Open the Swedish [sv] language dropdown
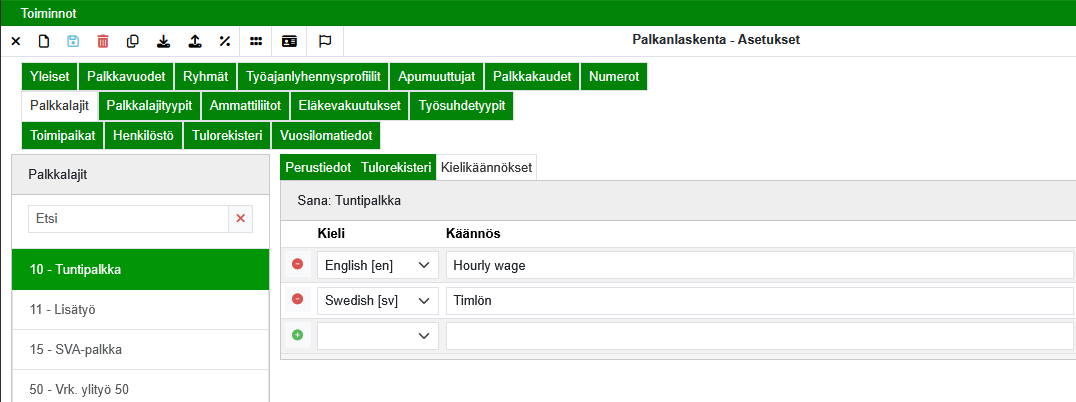1076x402 pixels. coord(377,300)
